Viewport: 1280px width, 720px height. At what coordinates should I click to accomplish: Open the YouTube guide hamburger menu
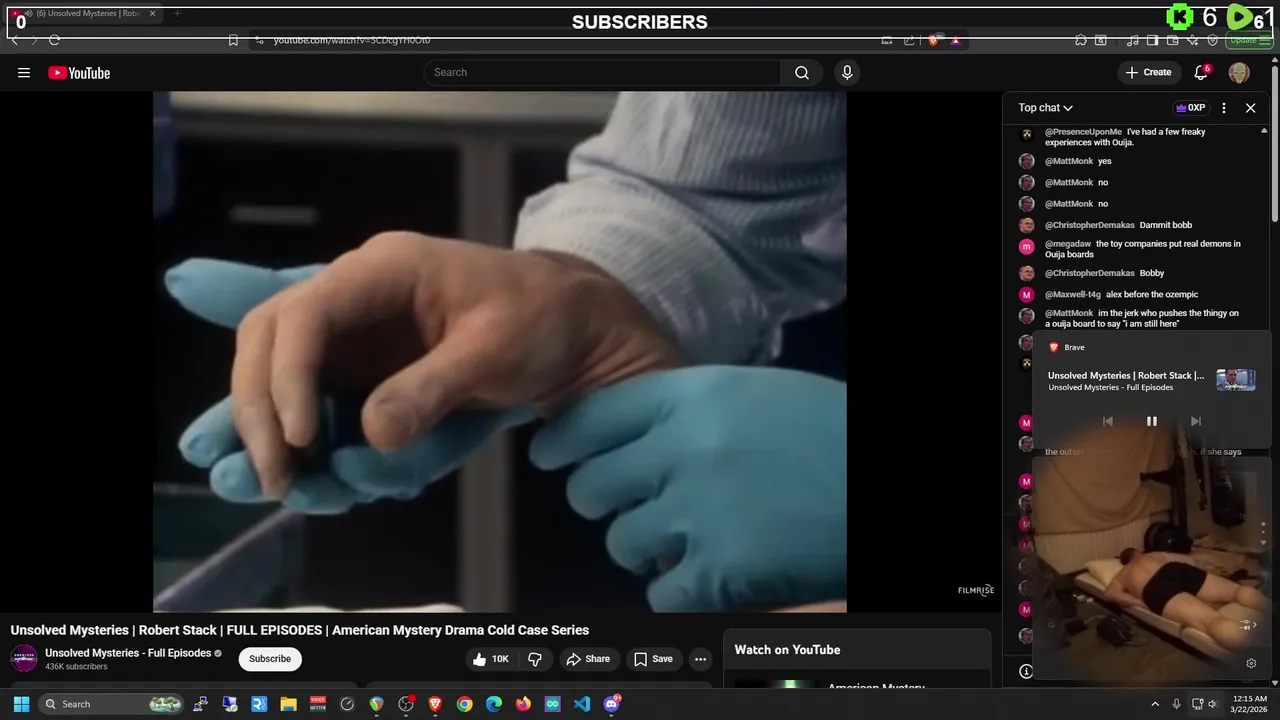(24, 72)
